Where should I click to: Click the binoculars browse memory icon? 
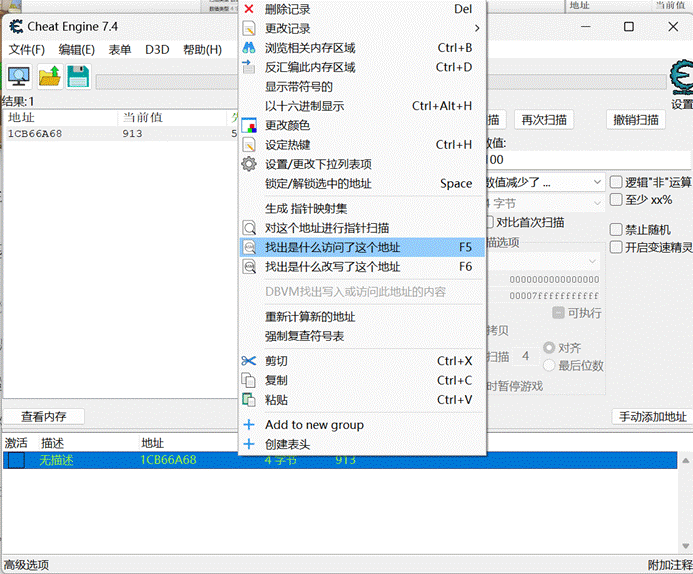[249, 48]
